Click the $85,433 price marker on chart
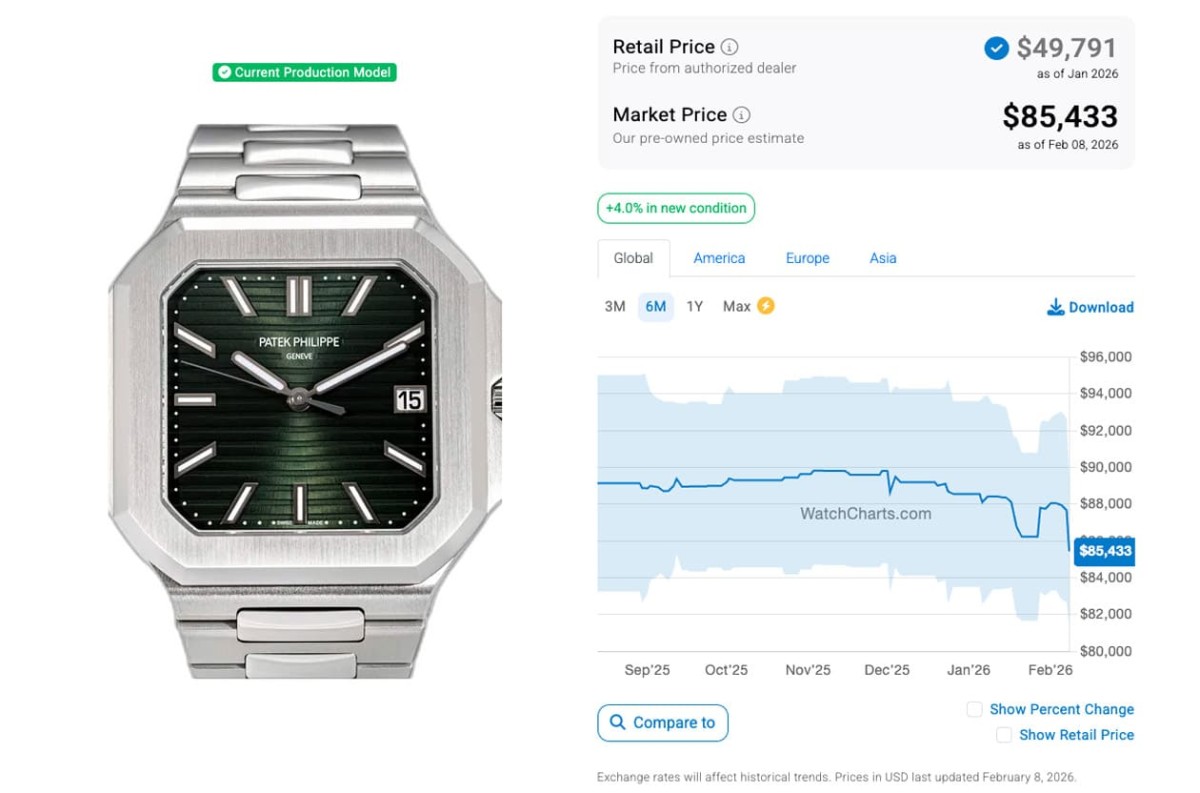 1104,551
